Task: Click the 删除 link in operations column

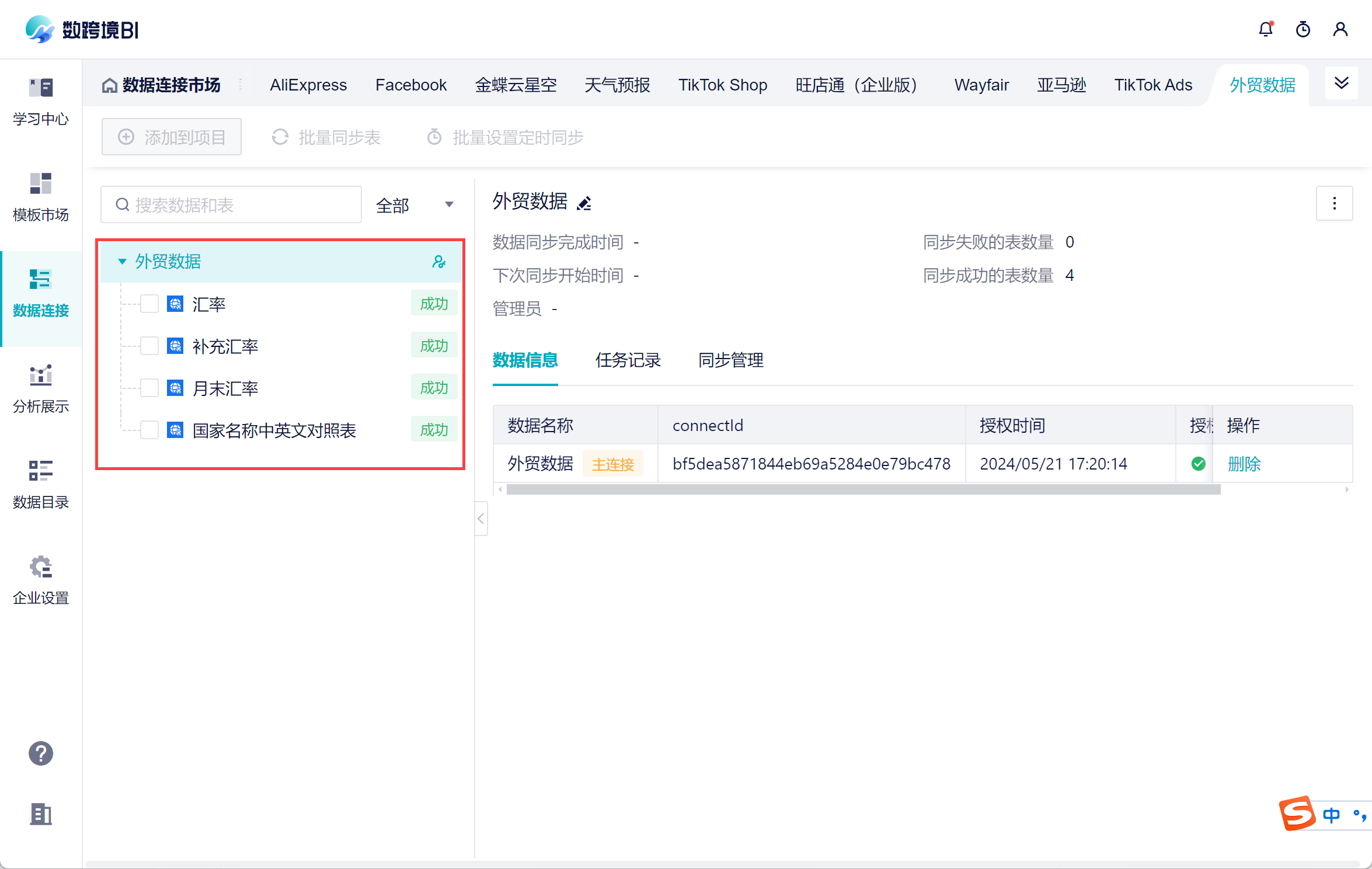Action: 1244,464
